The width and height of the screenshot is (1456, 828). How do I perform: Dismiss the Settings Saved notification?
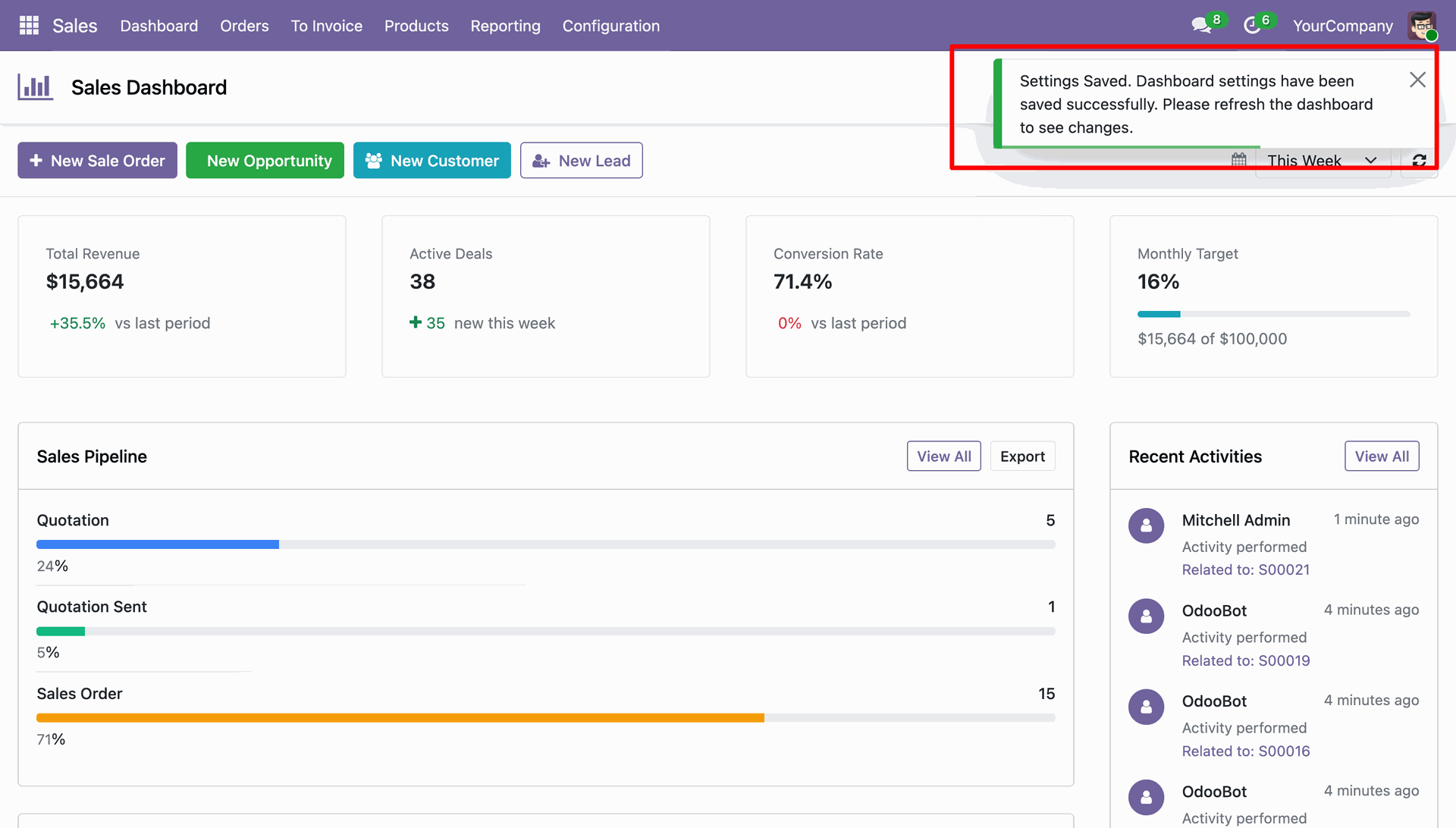pyautogui.click(x=1417, y=80)
